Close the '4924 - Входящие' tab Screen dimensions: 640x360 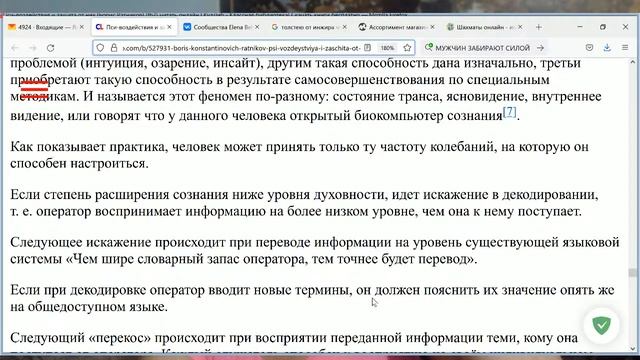click(x=82, y=27)
